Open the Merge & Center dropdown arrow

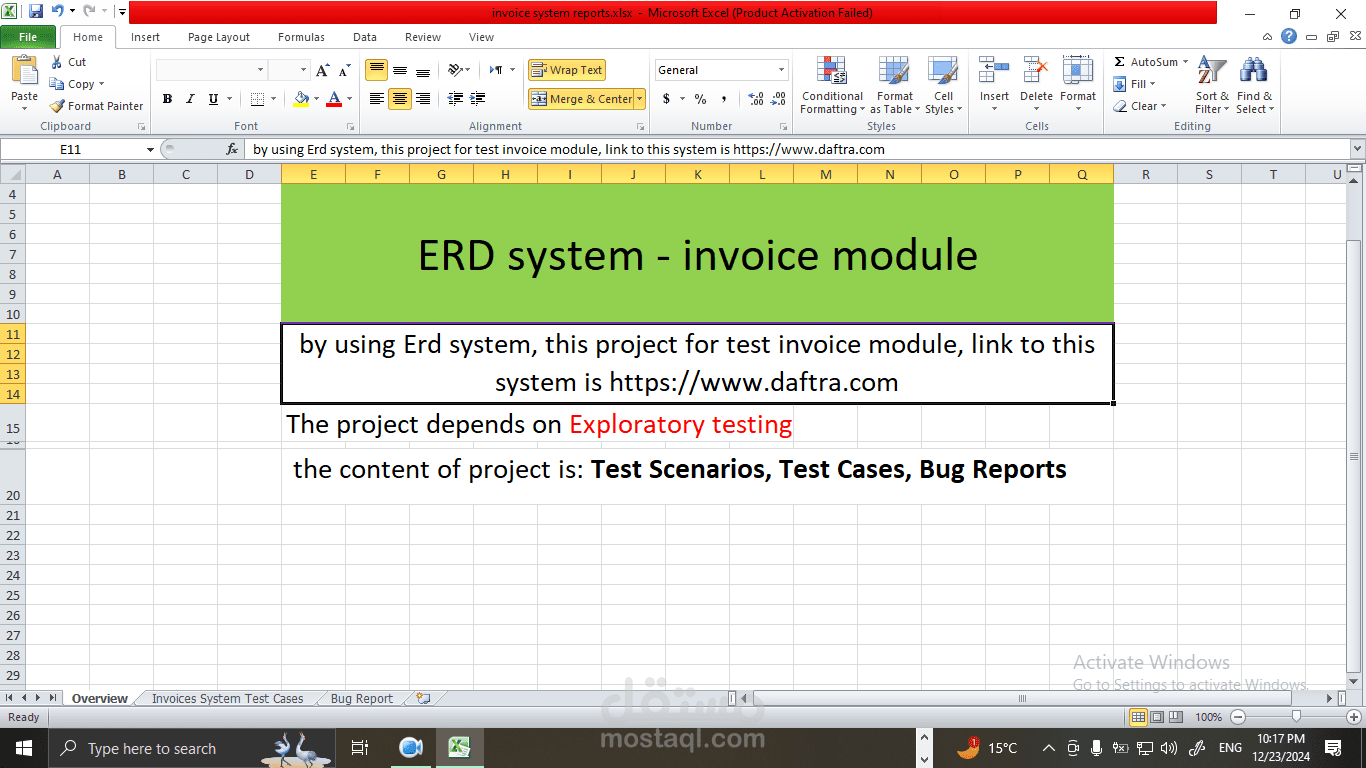click(638, 99)
